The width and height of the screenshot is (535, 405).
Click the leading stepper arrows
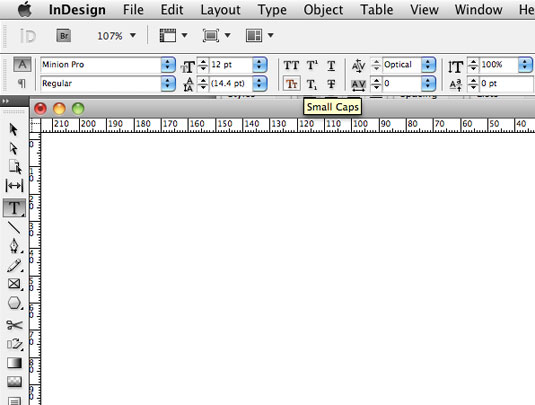coord(203,84)
